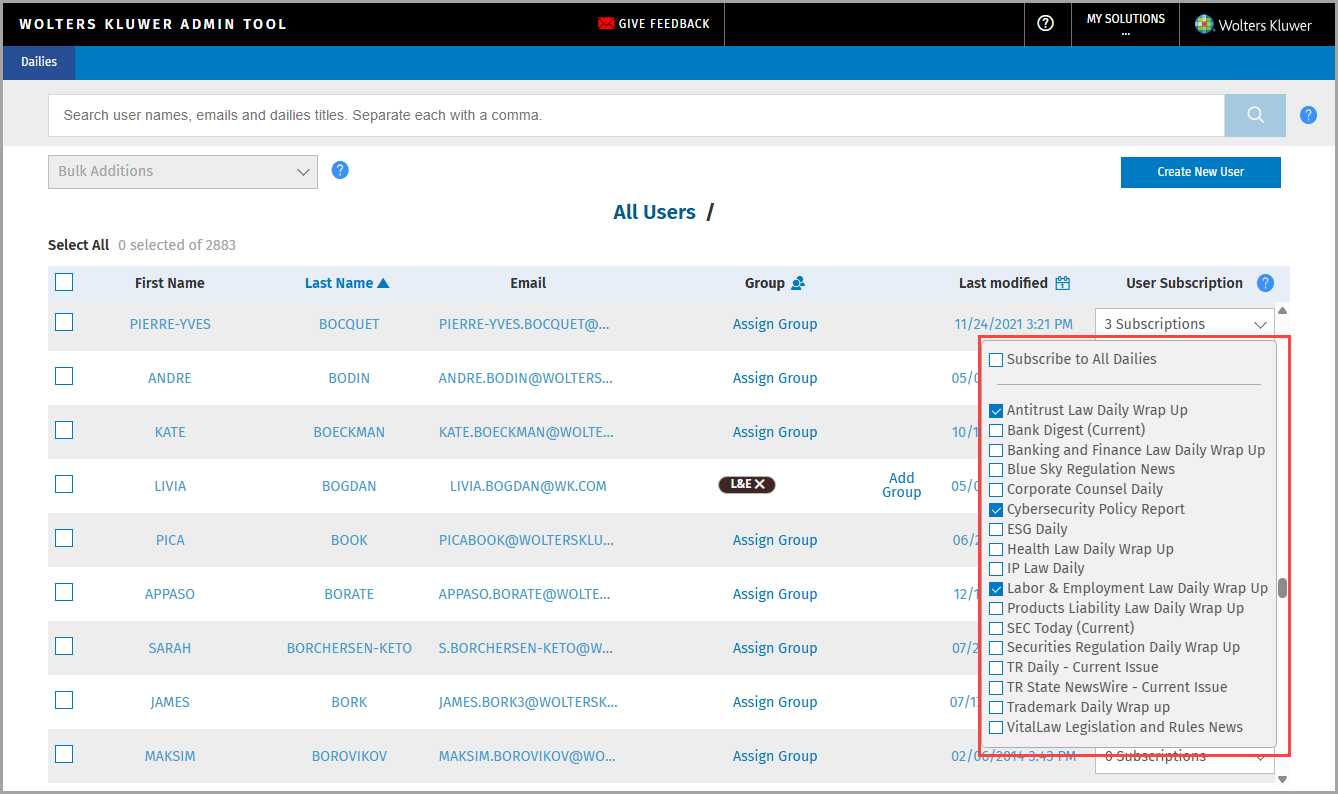The height and width of the screenshot is (794, 1338).
Task: Check ESG Daily subscription
Action: coord(996,530)
